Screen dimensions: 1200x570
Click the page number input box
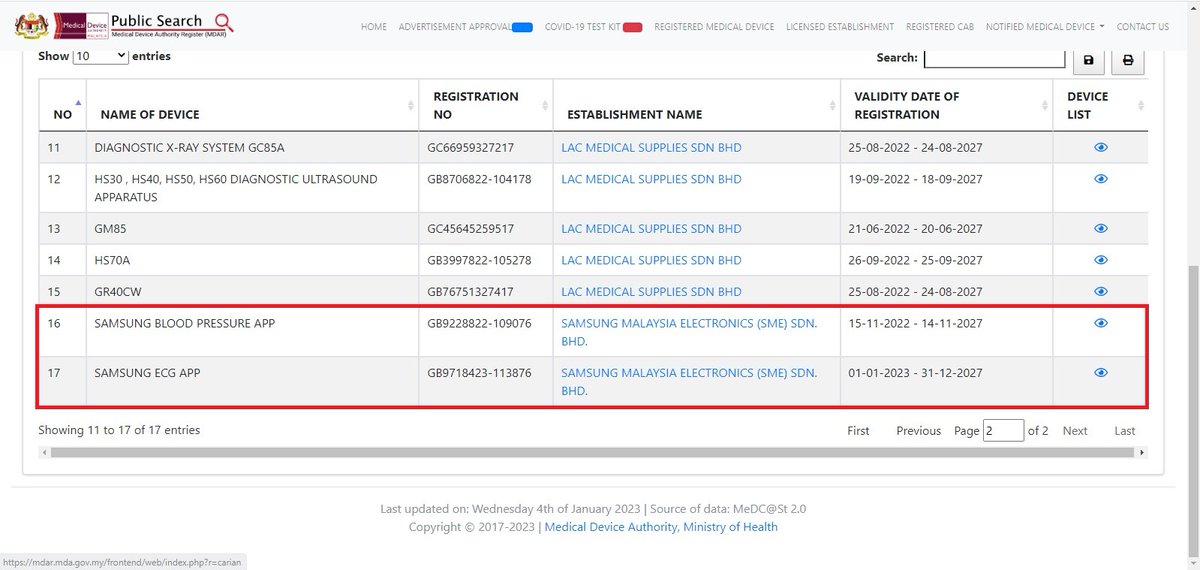pyautogui.click(x=1004, y=430)
